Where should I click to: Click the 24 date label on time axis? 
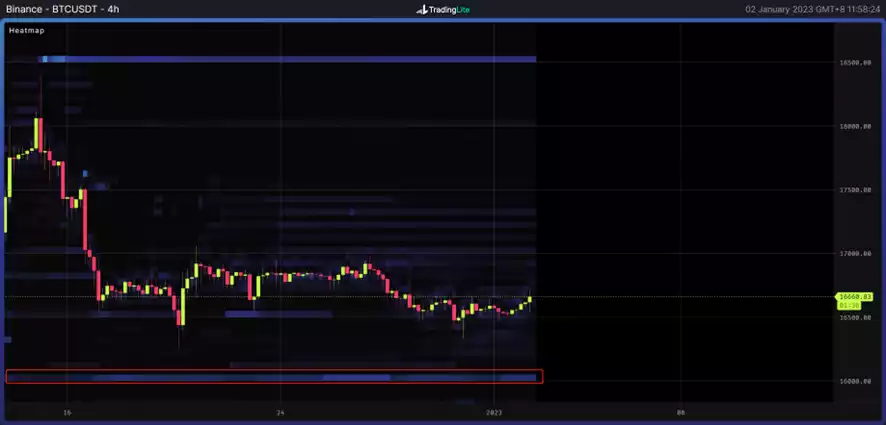pos(281,413)
